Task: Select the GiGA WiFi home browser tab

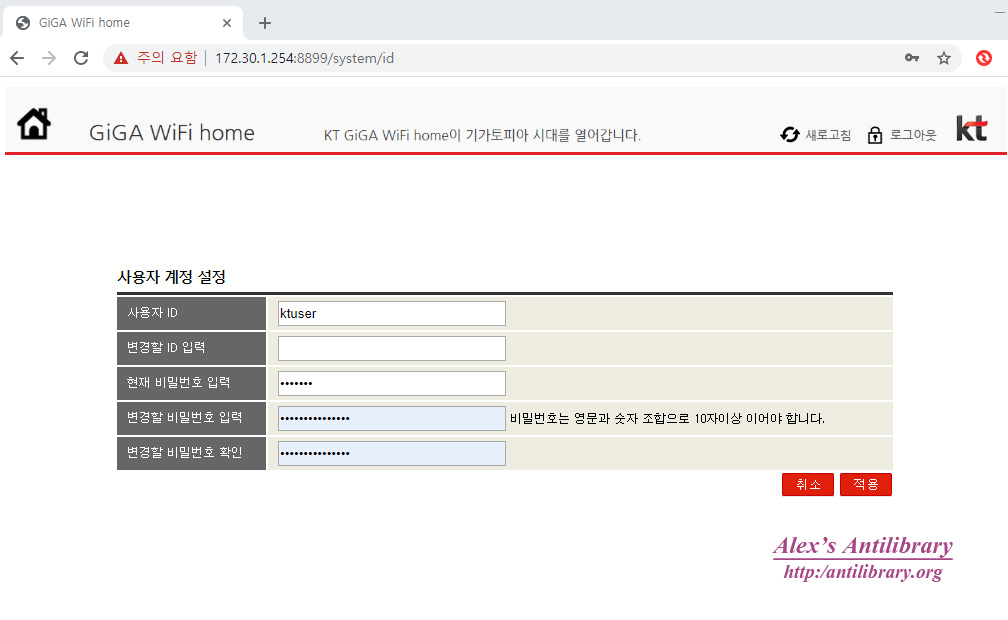Action: tap(122, 23)
